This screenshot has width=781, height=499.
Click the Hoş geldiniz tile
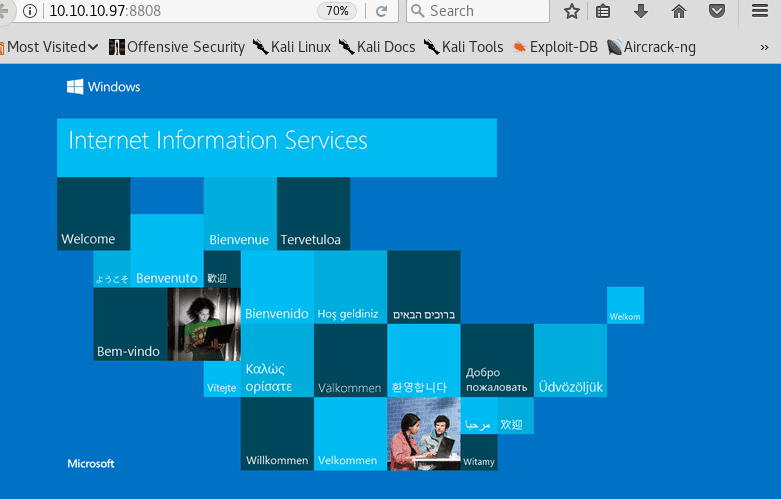(x=350, y=287)
